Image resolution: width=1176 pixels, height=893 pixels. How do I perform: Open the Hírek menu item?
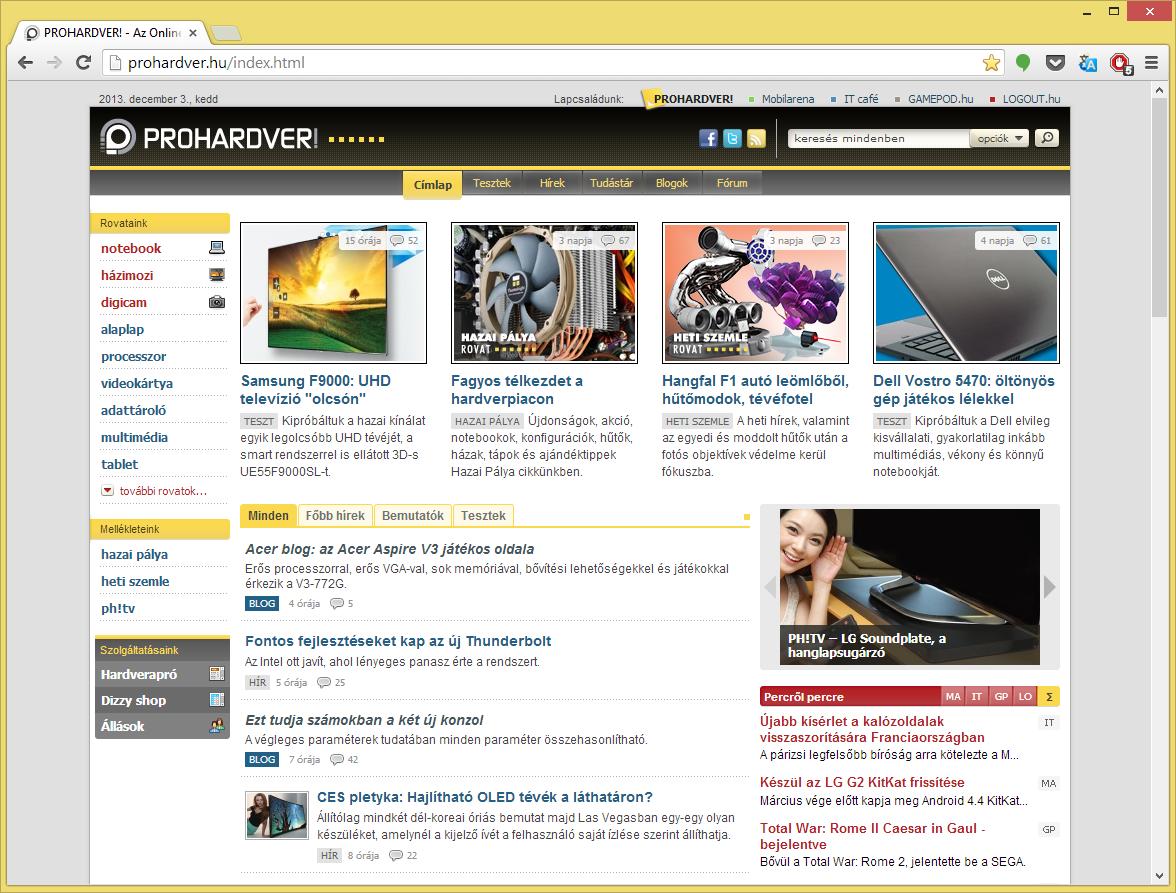click(552, 183)
